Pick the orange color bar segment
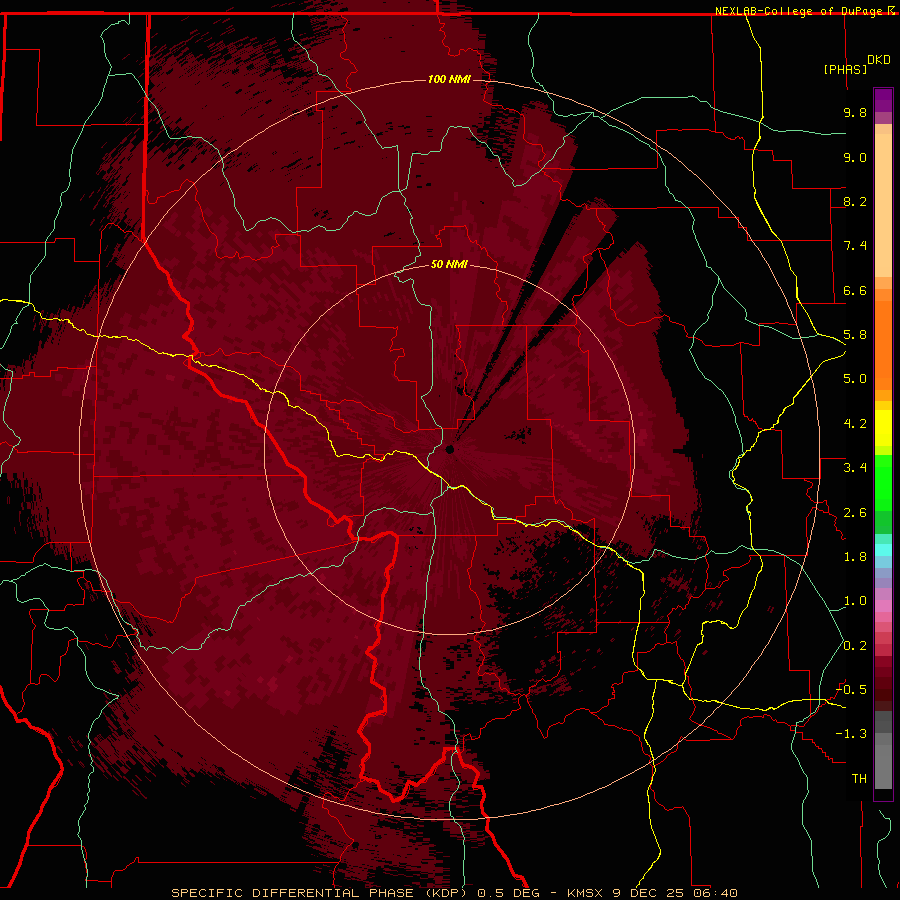 (883, 345)
